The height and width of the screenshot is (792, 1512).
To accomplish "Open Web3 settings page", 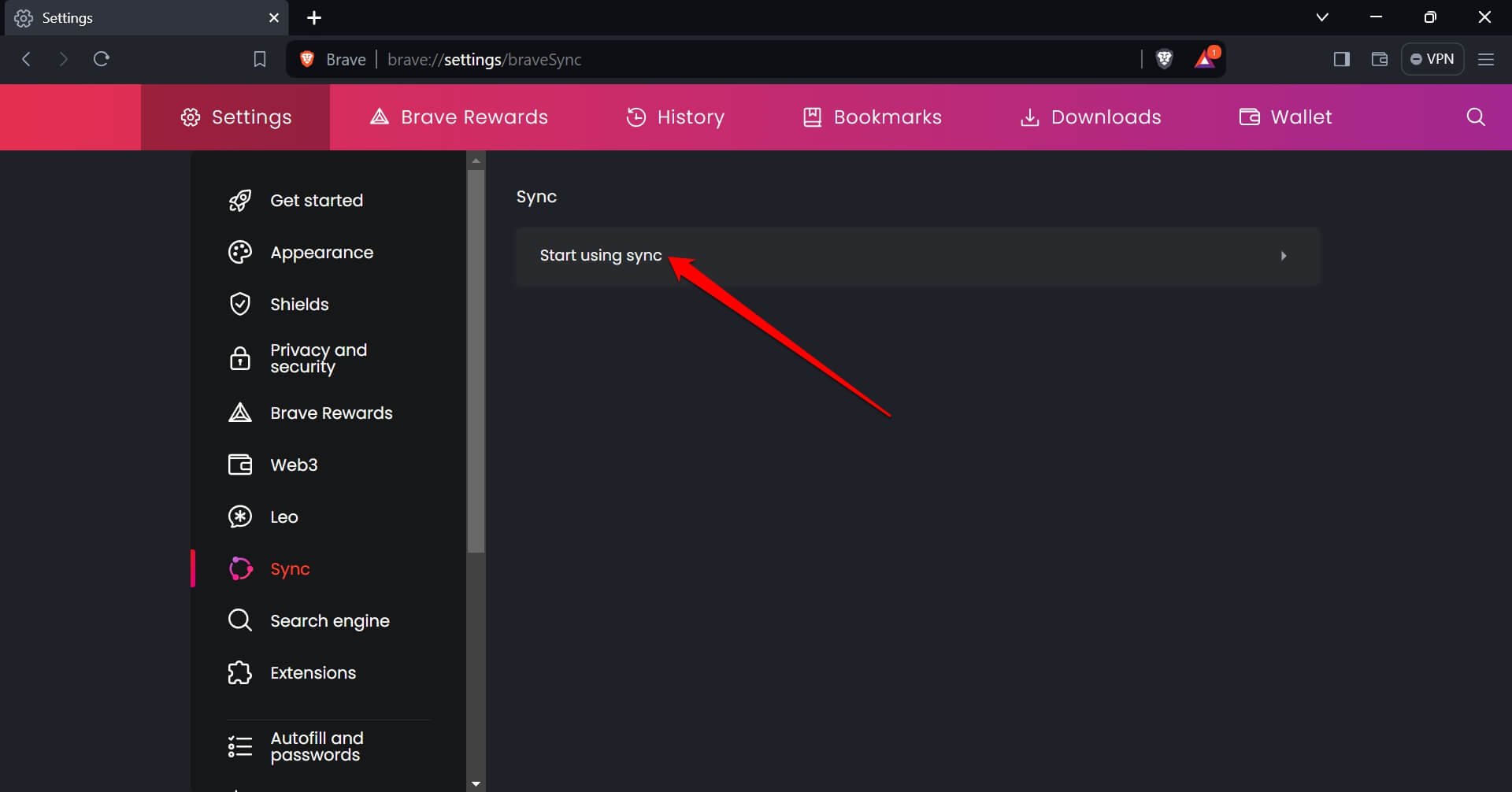I will (294, 465).
